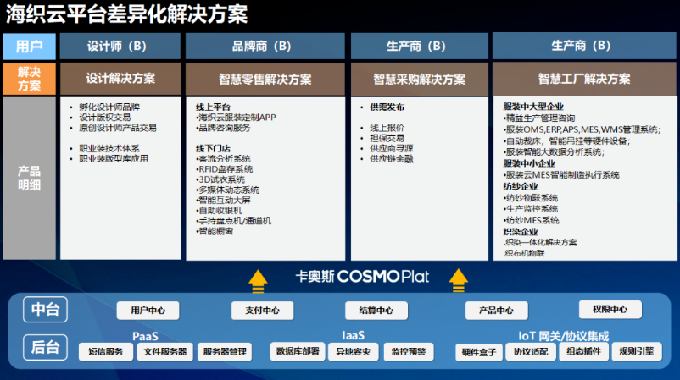Click the 卡奥斯 COSMOPlat logo
The height and width of the screenshot is (380, 680).
coord(362,277)
